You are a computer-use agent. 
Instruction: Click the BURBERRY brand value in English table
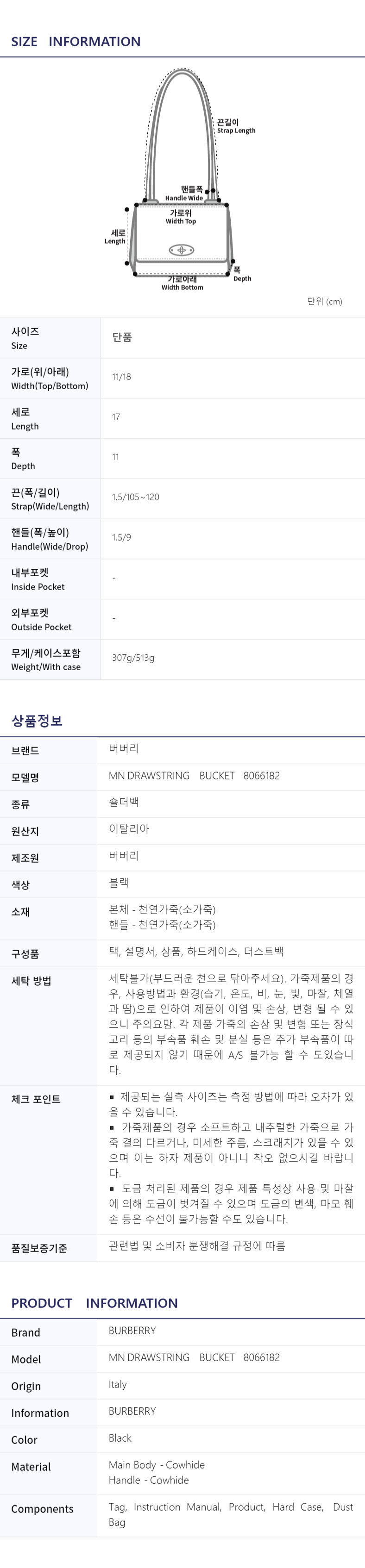[132, 1330]
